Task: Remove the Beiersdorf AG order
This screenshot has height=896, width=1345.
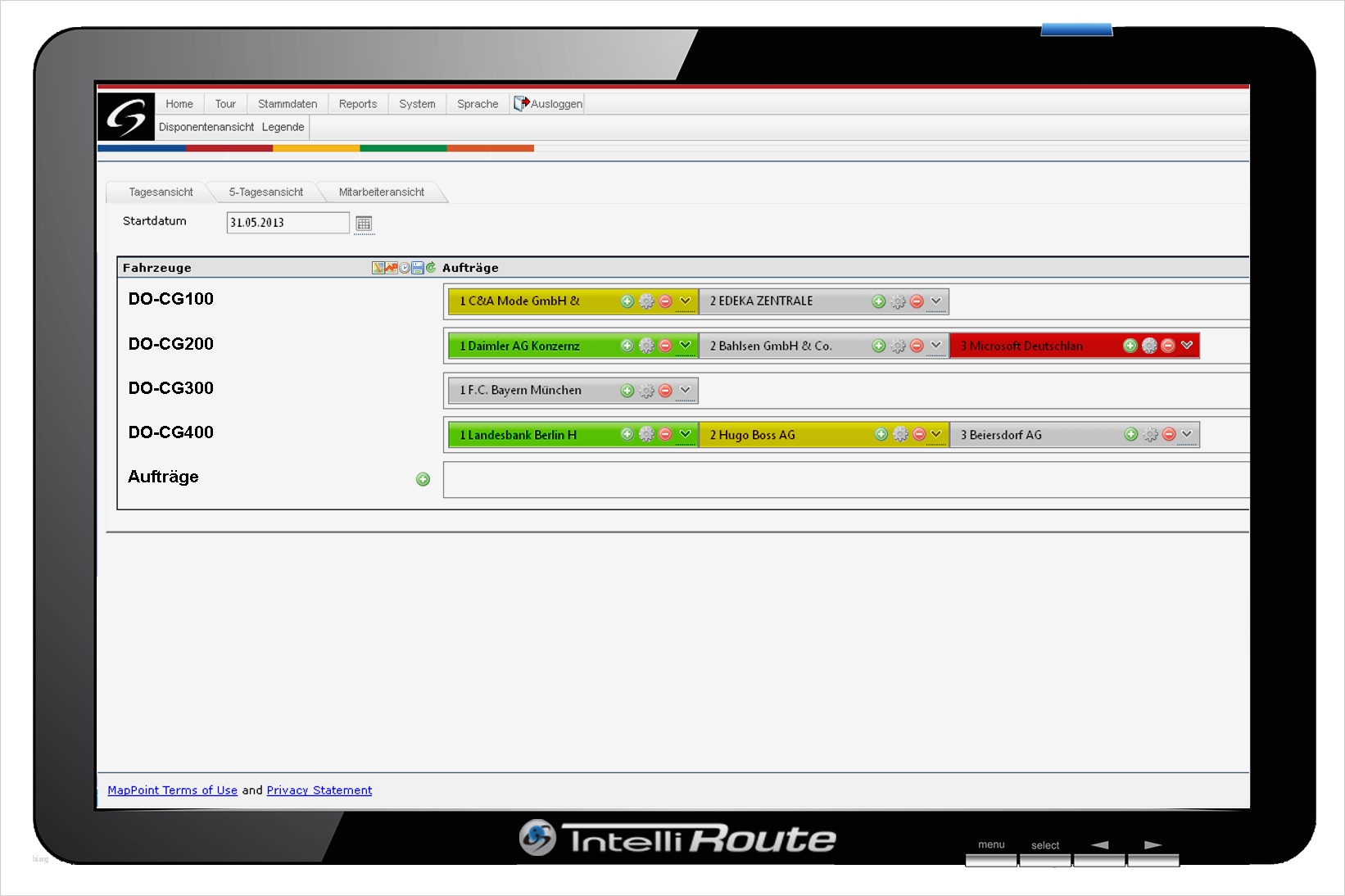Action: tap(1169, 434)
